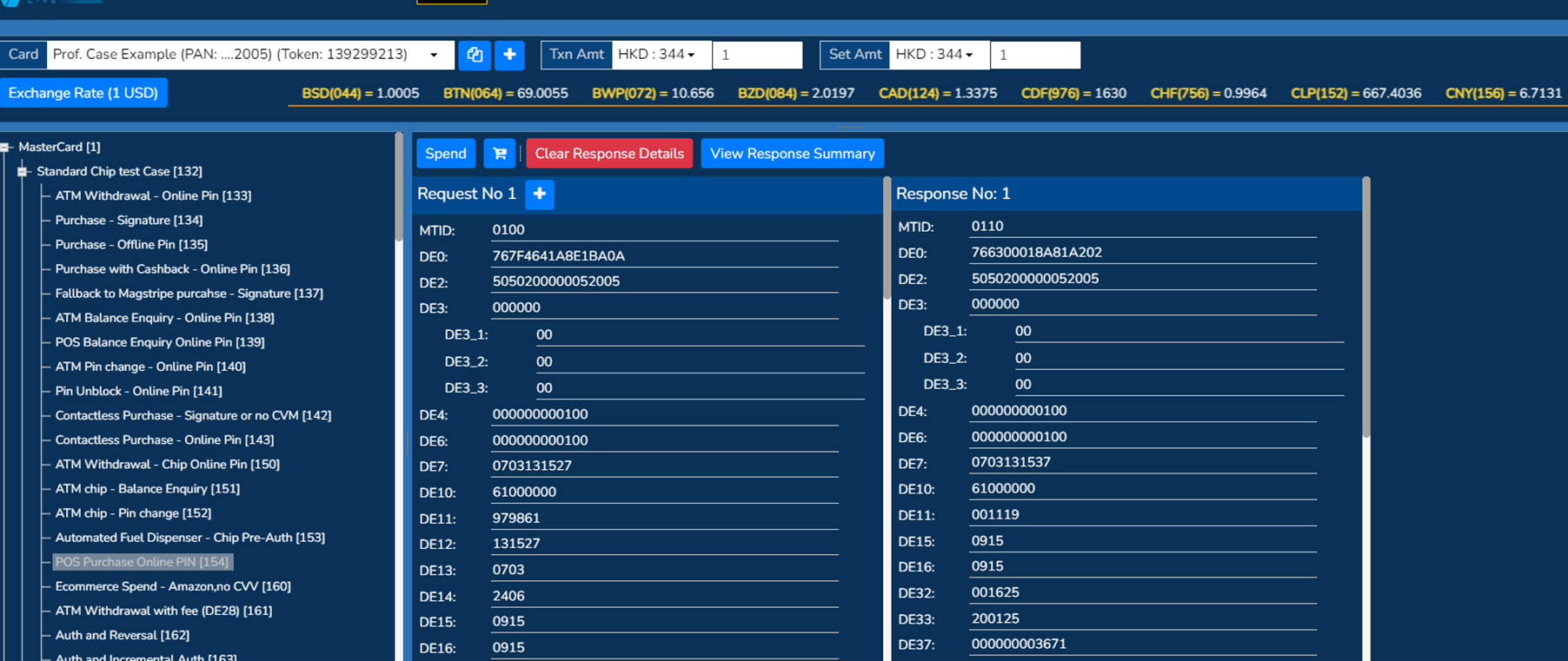Click the BSD(044) = 1.0005 rate text
This screenshot has width=1568, height=661.
point(361,93)
